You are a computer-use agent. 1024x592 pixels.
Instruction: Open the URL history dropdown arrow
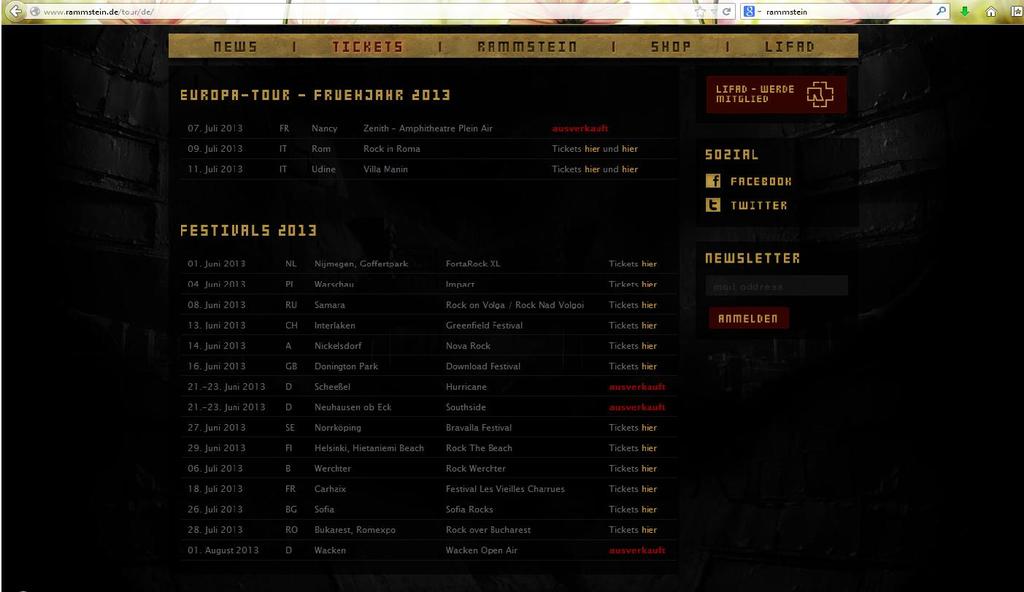pyautogui.click(x=713, y=12)
